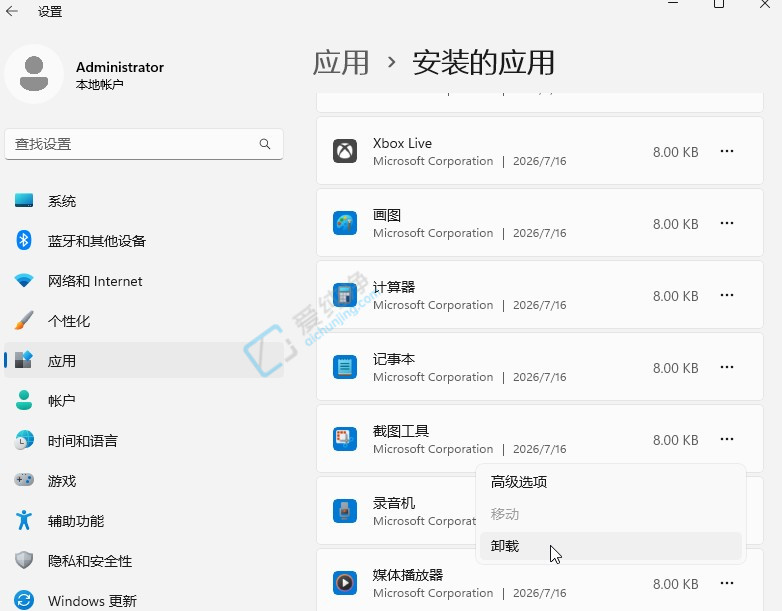Select 移动 in the context menu
Screen dimensions: 782x611
click(610, 514)
